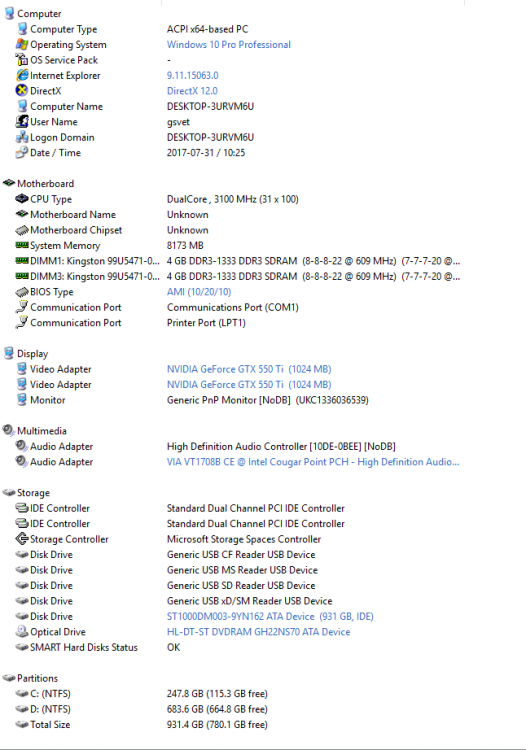Click the User Name icon
The width and height of the screenshot is (526, 750).
click(22, 121)
